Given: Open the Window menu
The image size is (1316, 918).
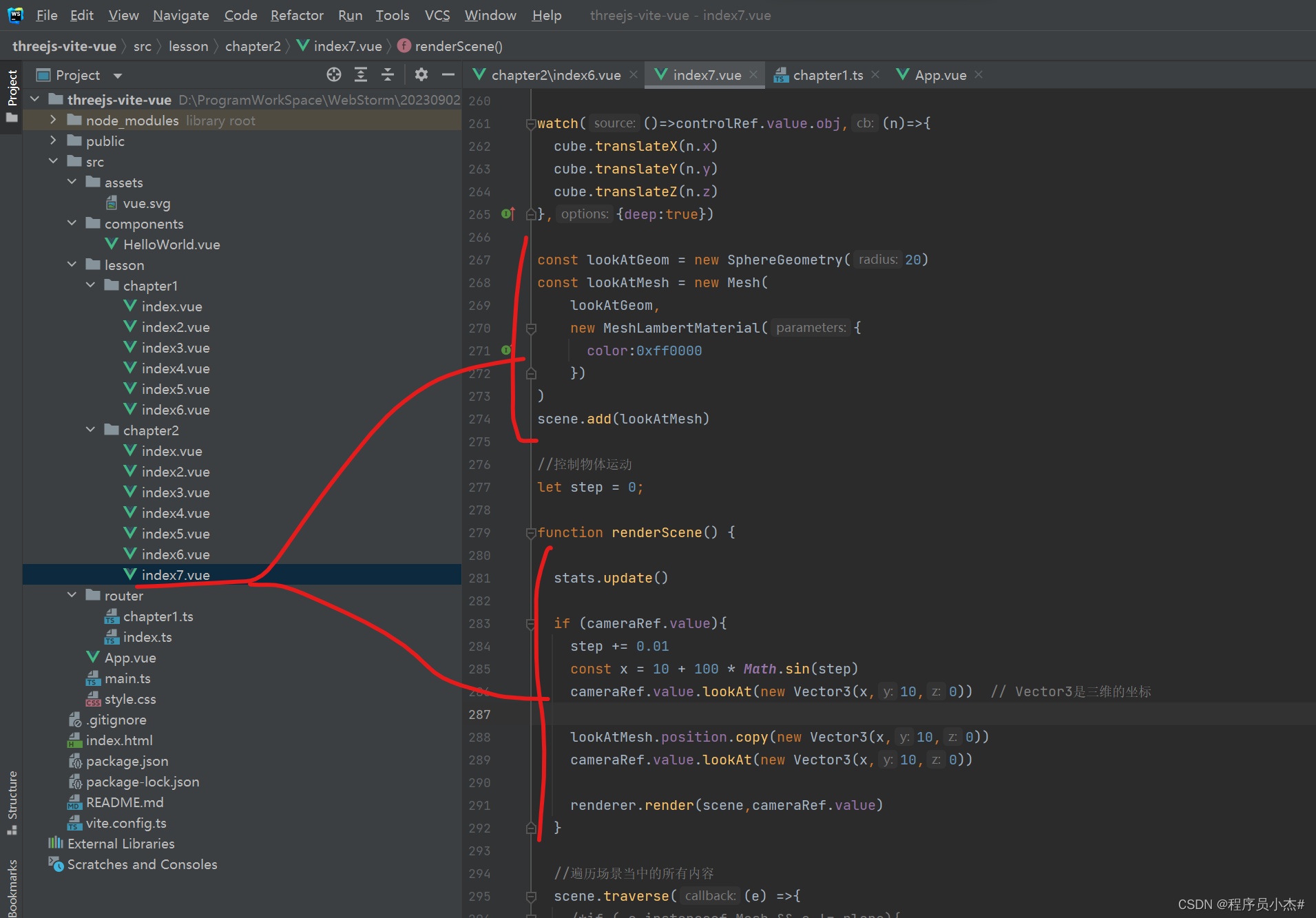Looking at the screenshot, I should coord(490,15).
